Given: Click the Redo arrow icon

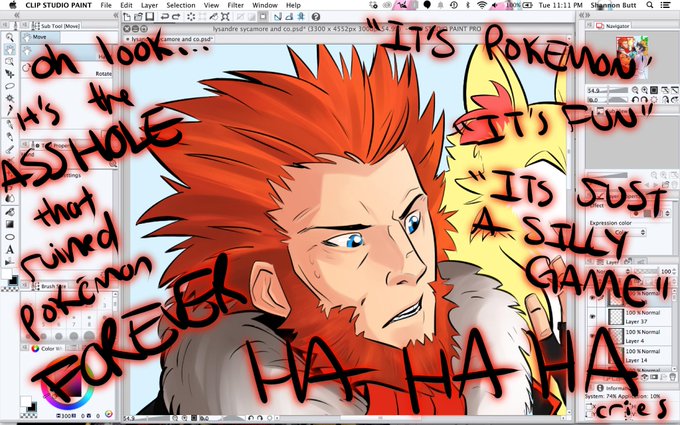Looking at the screenshot, I should coord(175,17).
